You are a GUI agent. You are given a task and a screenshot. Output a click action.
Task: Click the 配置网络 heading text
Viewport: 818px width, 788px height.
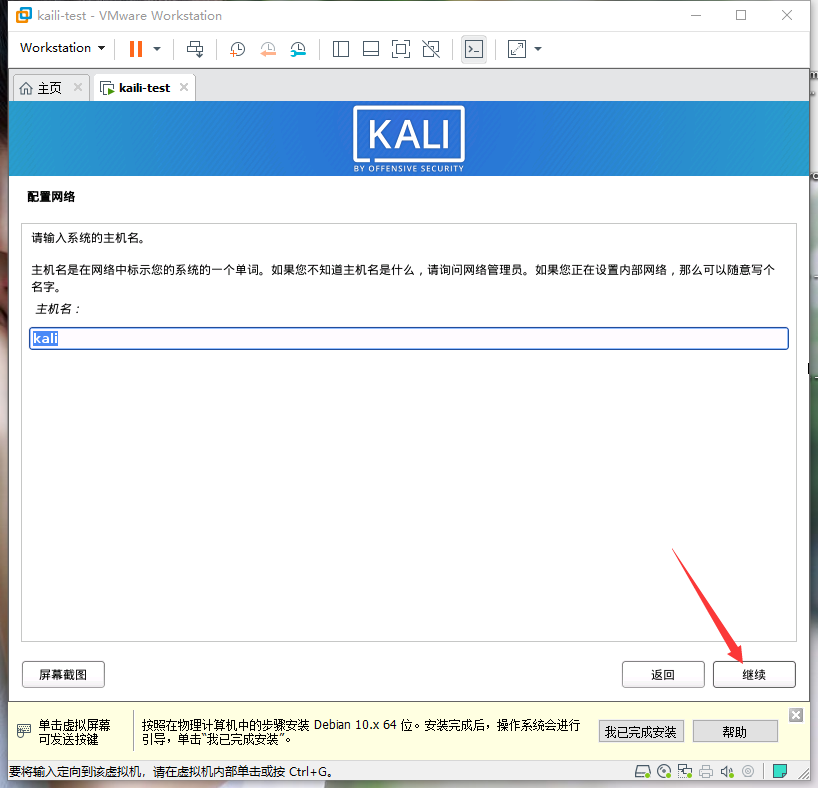(51, 197)
